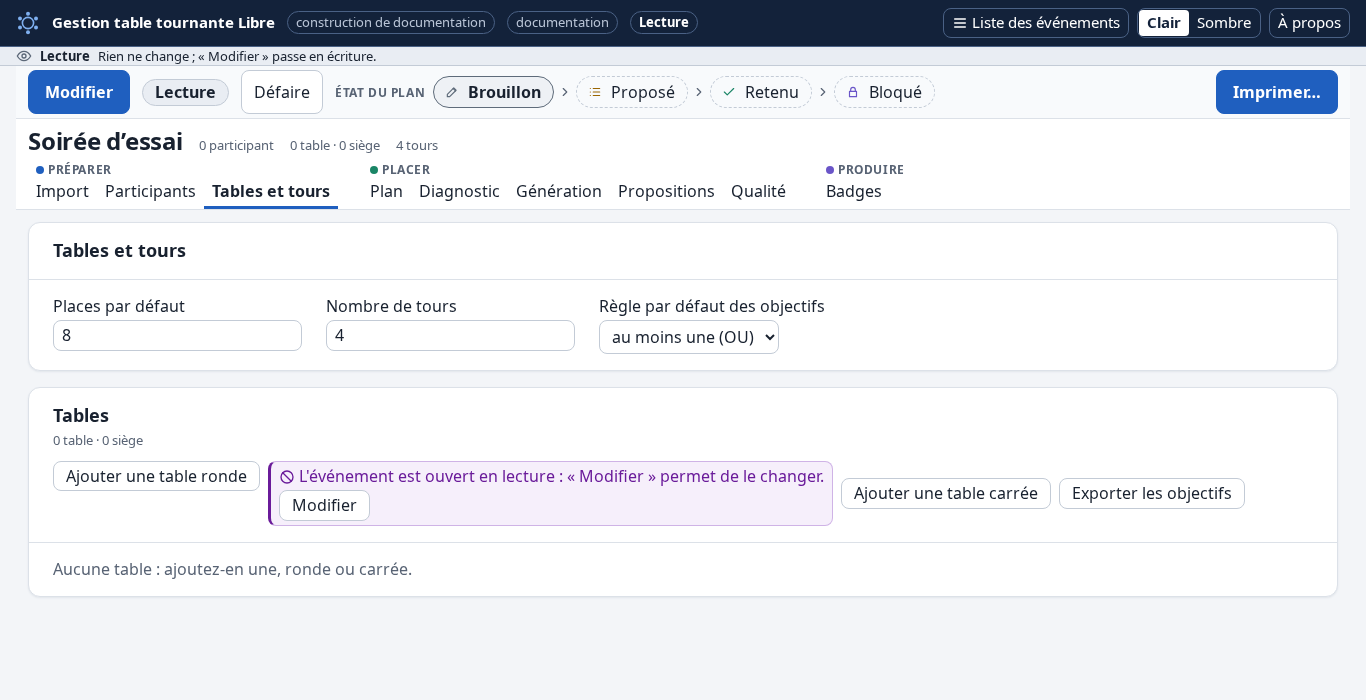Add a round table
This screenshot has width=1366, height=700.
[x=156, y=476]
